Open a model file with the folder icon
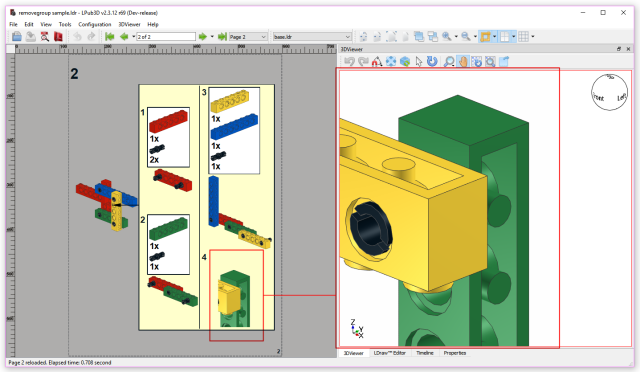 [17, 37]
